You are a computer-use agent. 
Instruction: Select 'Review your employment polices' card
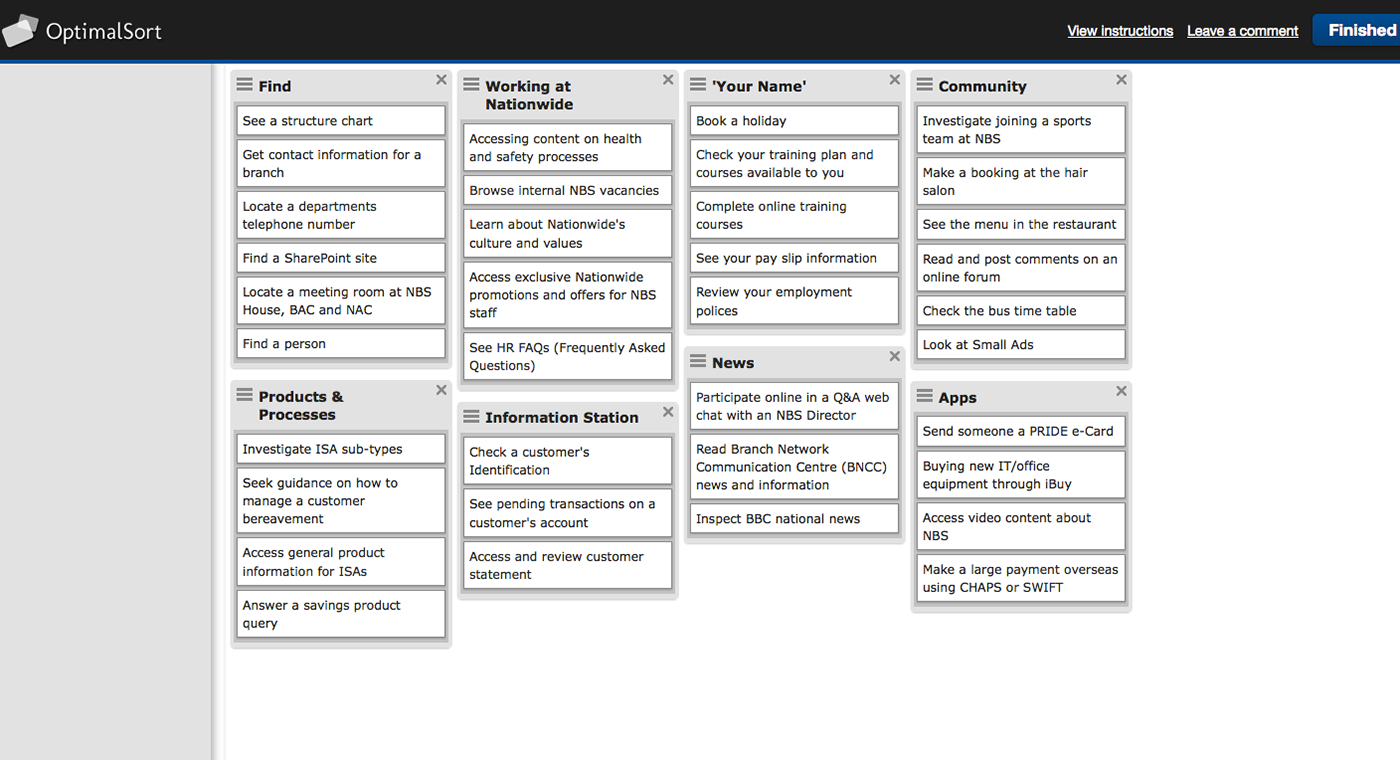coord(795,301)
